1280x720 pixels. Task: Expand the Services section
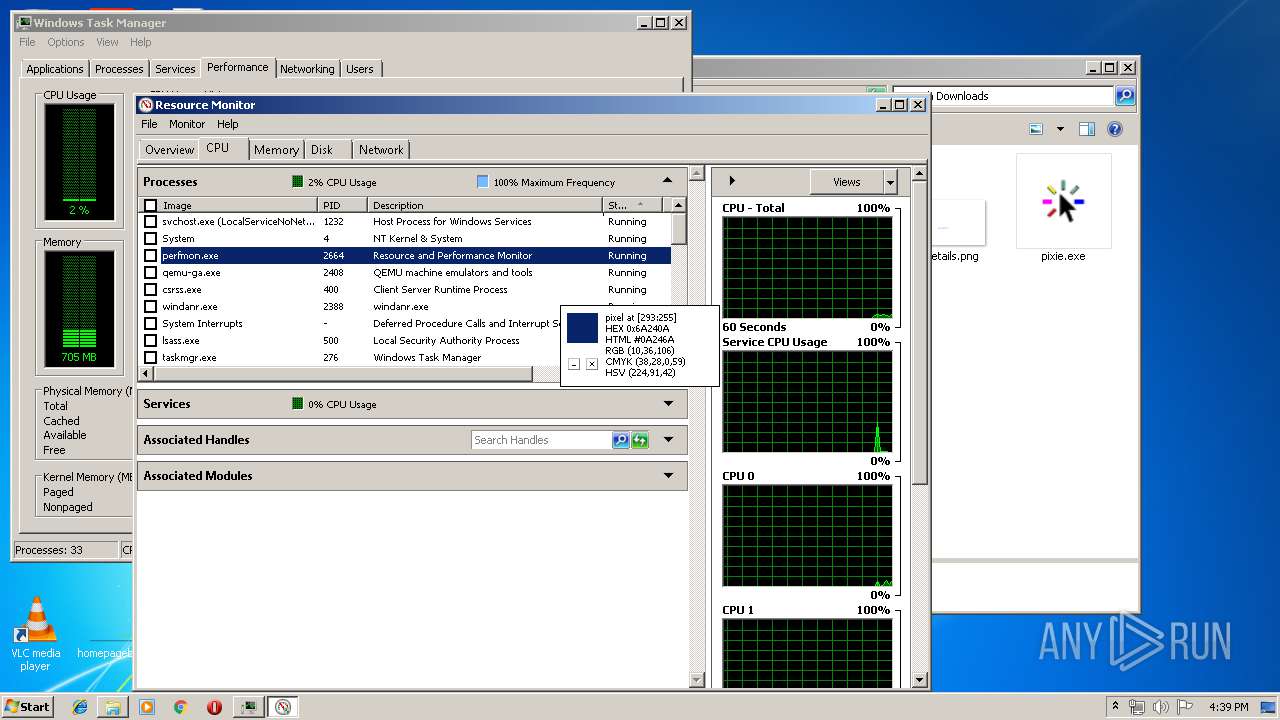pyautogui.click(x=669, y=404)
